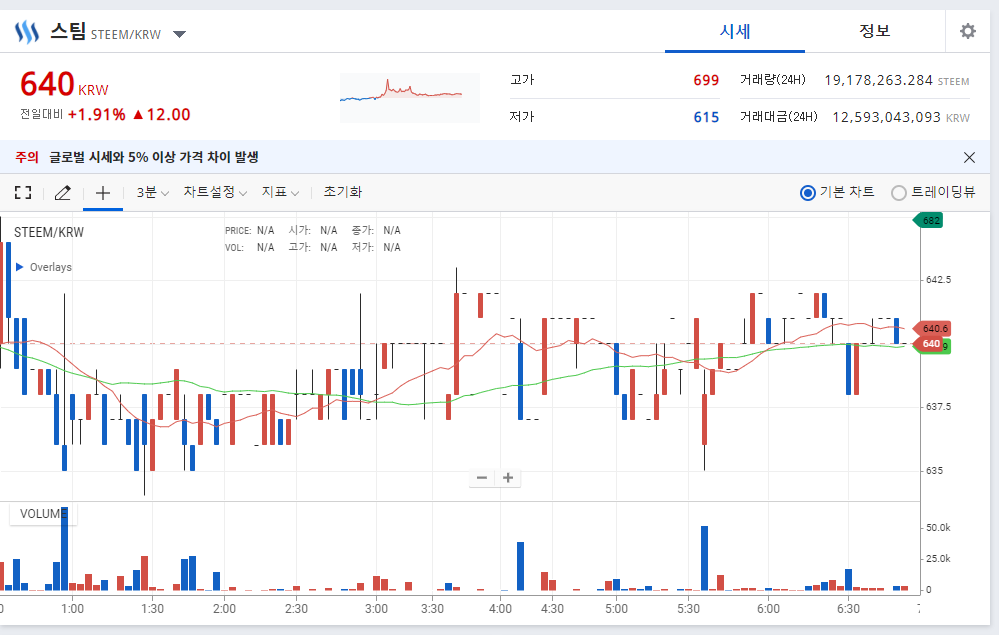Click the mini price sparkline thumbnail
999x635 pixels.
(x=410, y=97)
